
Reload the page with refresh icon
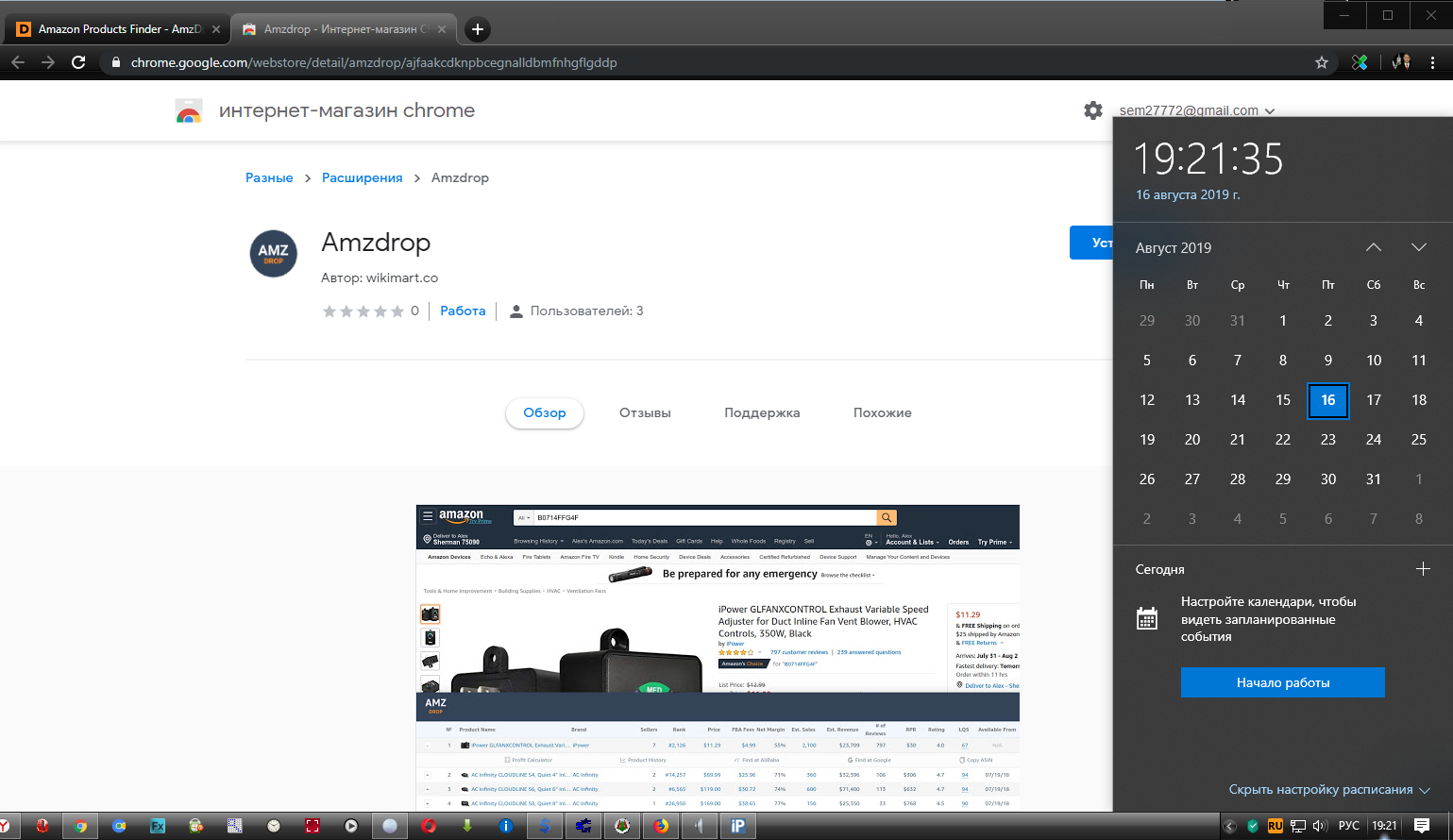point(78,62)
